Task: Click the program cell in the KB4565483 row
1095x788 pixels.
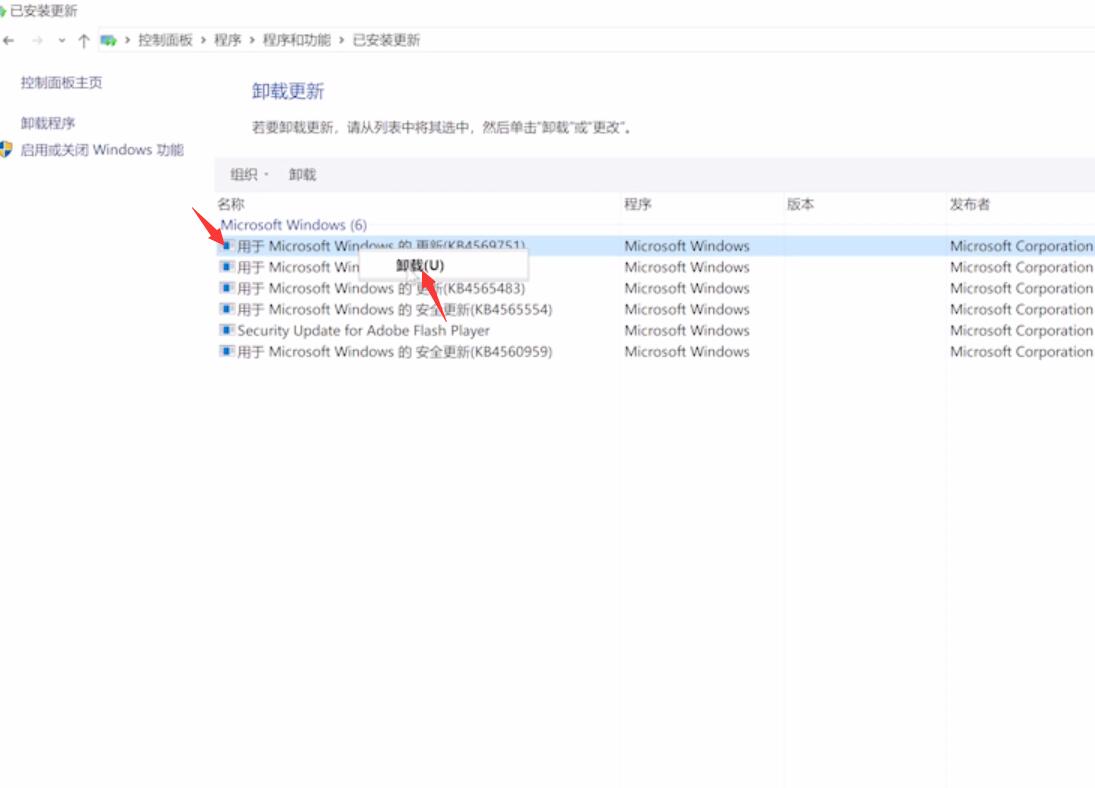Action: pyautogui.click(x=686, y=288)
